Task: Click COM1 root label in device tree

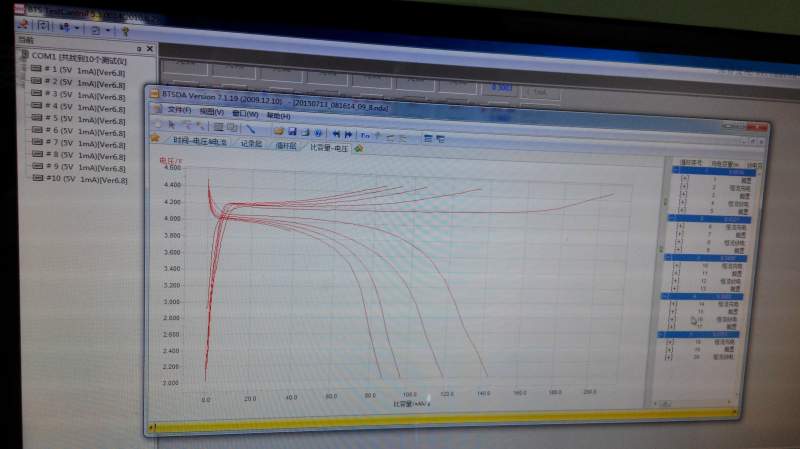Action: 79,58
